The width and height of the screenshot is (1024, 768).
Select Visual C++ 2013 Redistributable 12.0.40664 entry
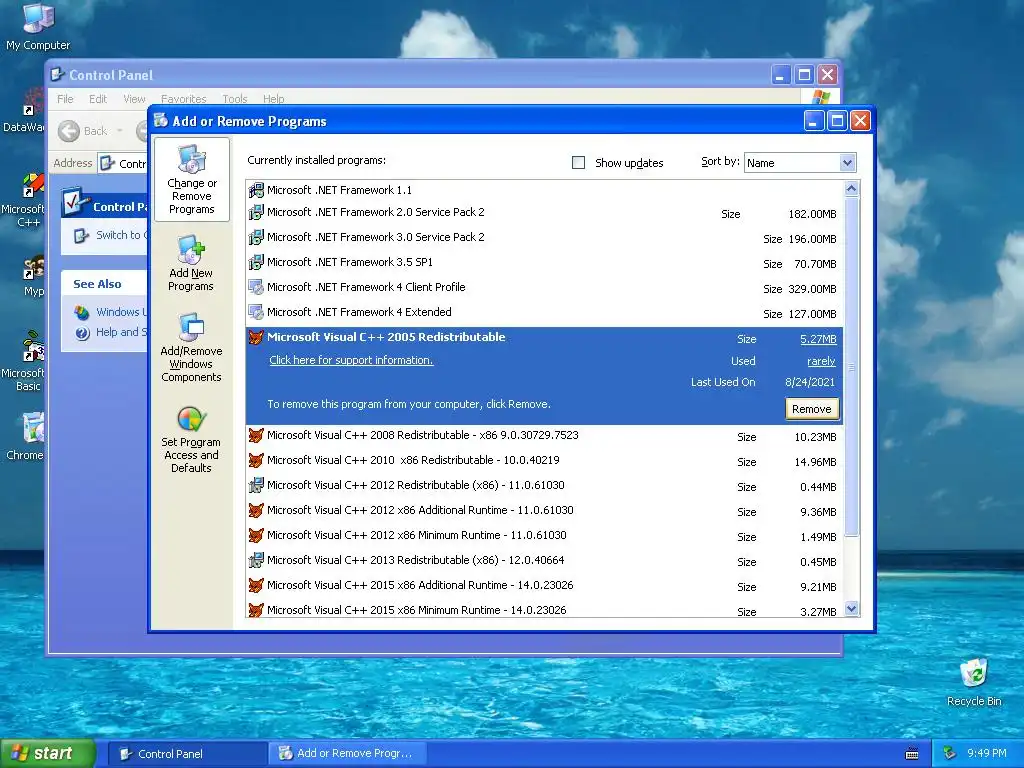(x=545, y=560)
